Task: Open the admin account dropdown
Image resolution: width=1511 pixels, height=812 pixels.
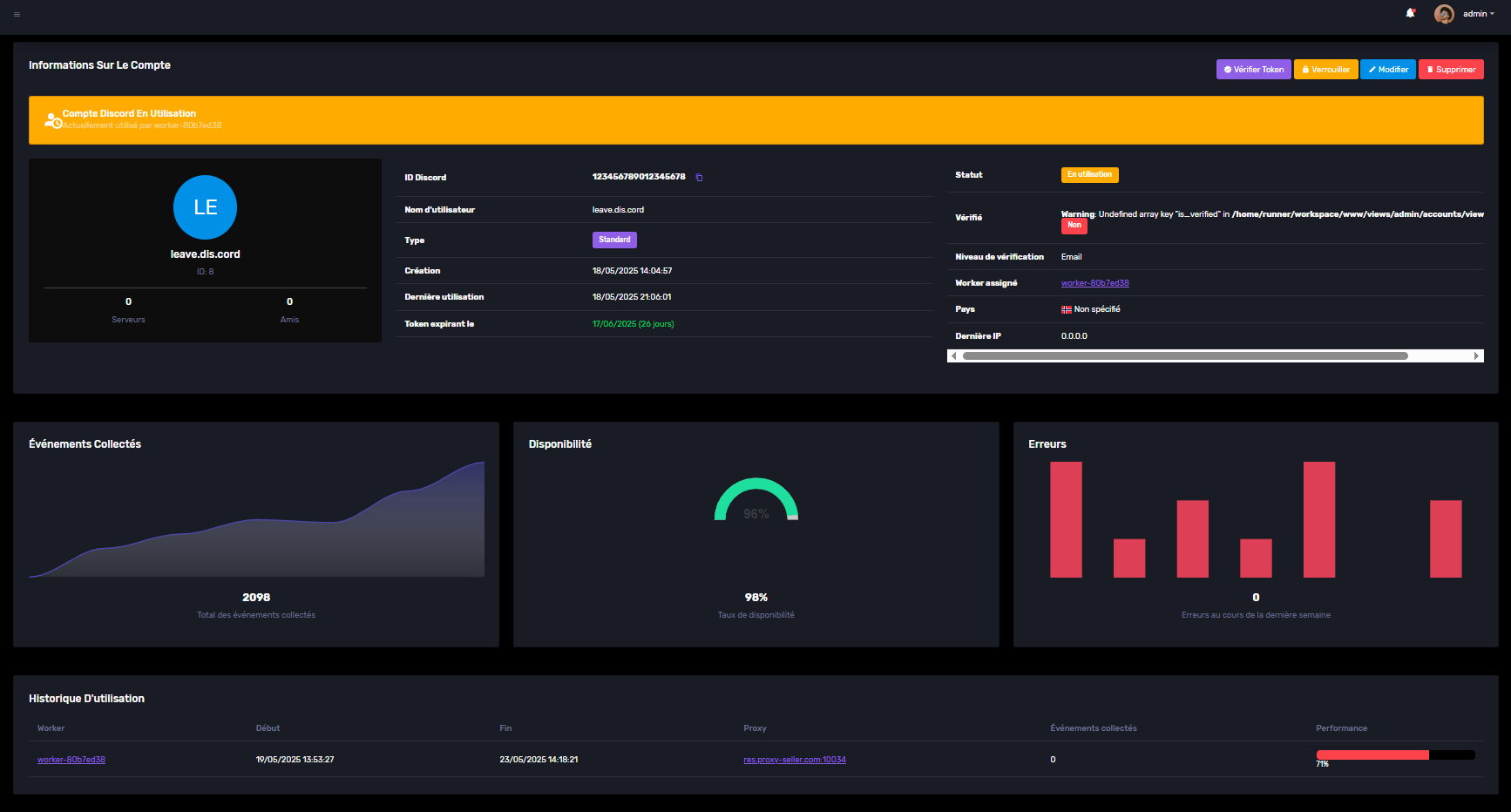Action: click(1476, 13)
